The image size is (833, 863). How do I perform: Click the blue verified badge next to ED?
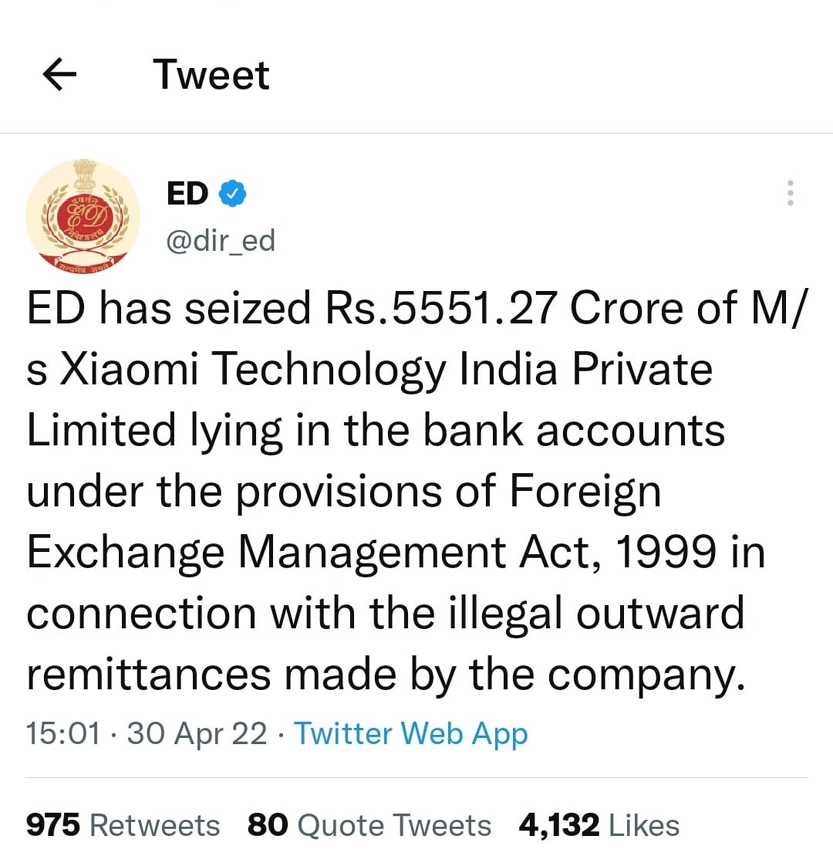pos(231,194)
